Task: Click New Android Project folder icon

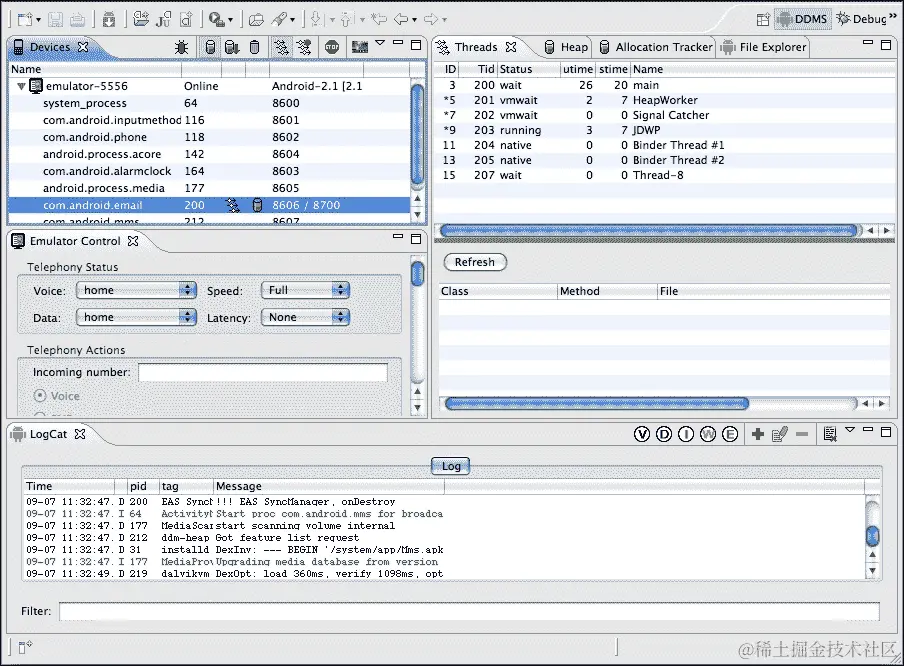Action: [141, 19]
